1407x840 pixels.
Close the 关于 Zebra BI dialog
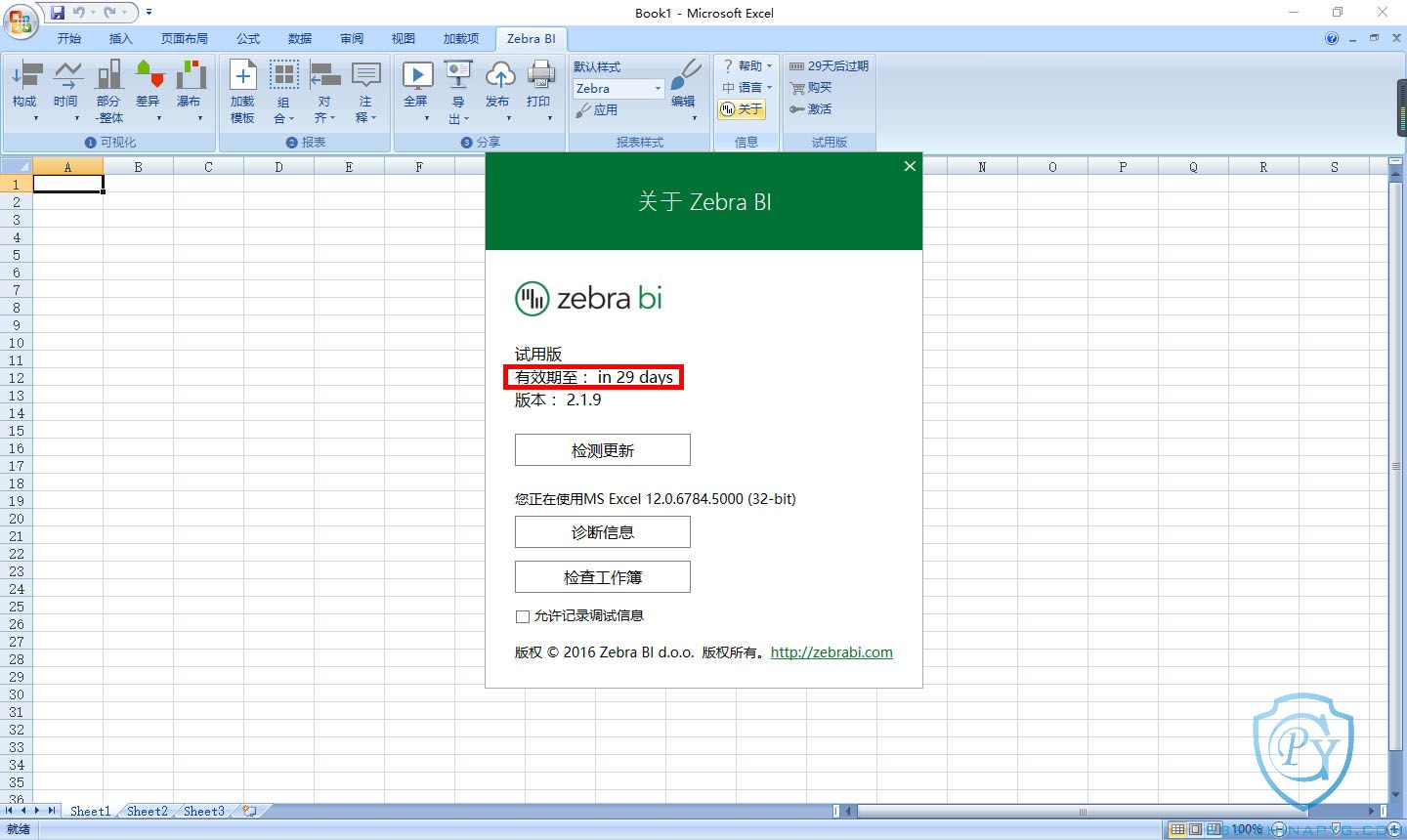pos(910,166)
